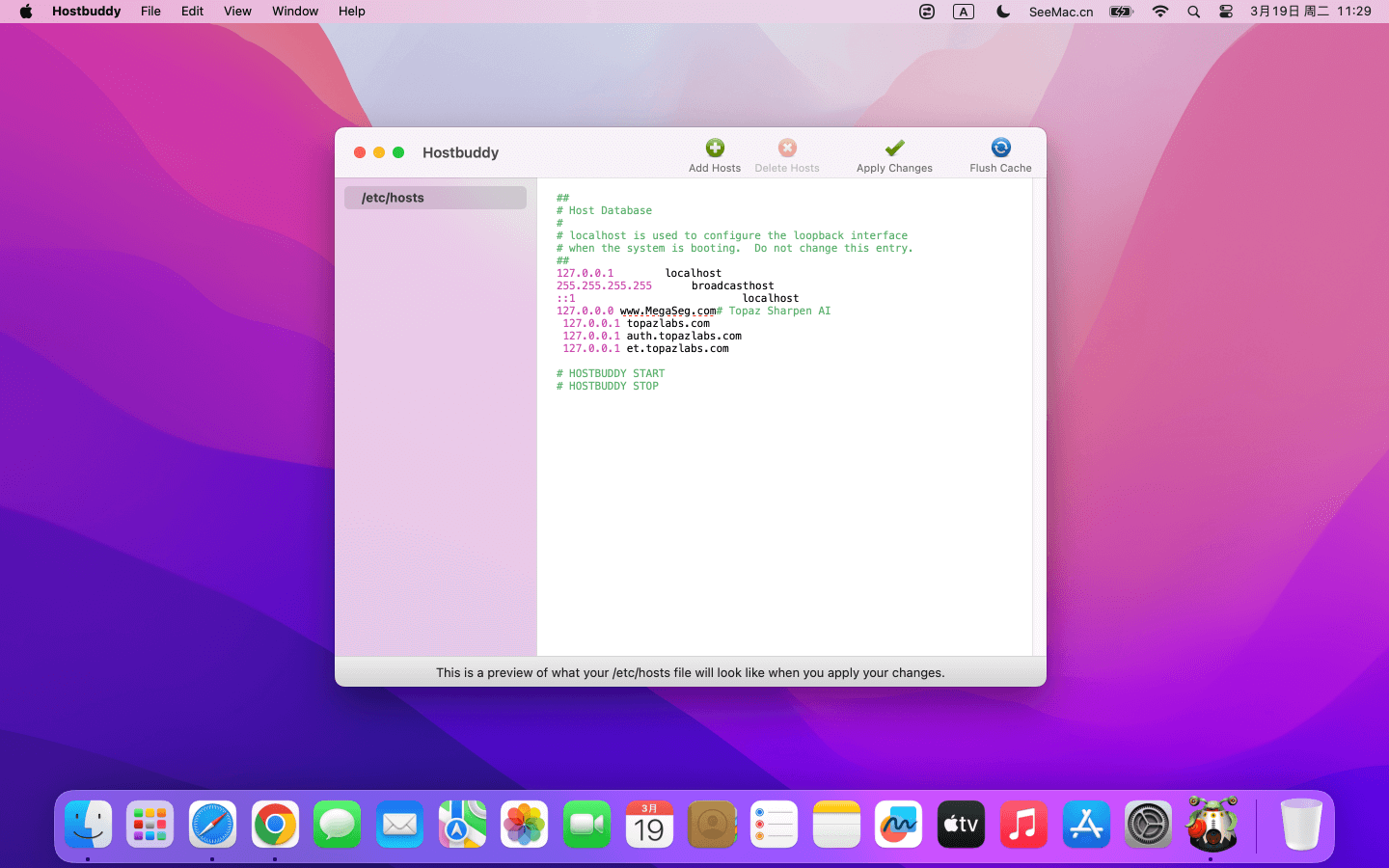Click the battery status icon
This screenshot has height=868, width=1389.
click(1121, 12)
